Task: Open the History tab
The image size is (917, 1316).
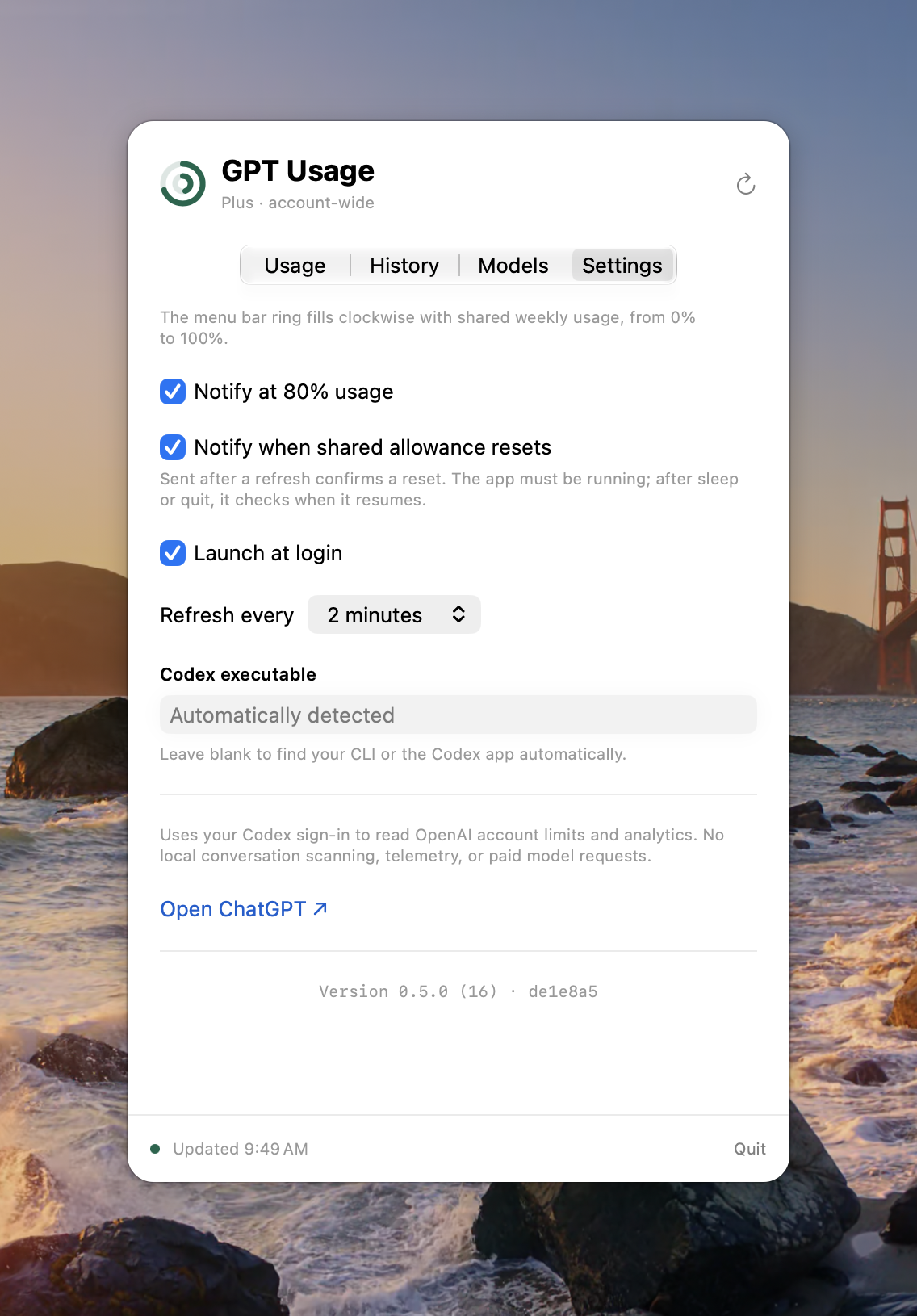Action: point(404,266)
